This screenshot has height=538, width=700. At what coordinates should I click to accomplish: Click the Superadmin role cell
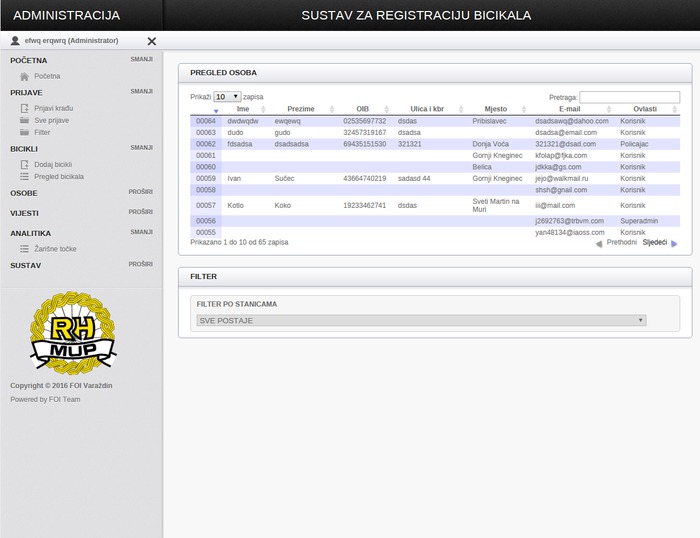(639, 221)
